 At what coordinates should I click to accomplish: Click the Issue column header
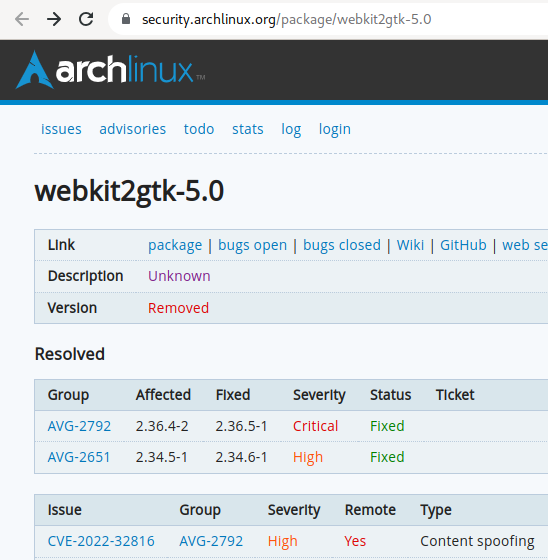pyautogui.click(x=65, y=510)
